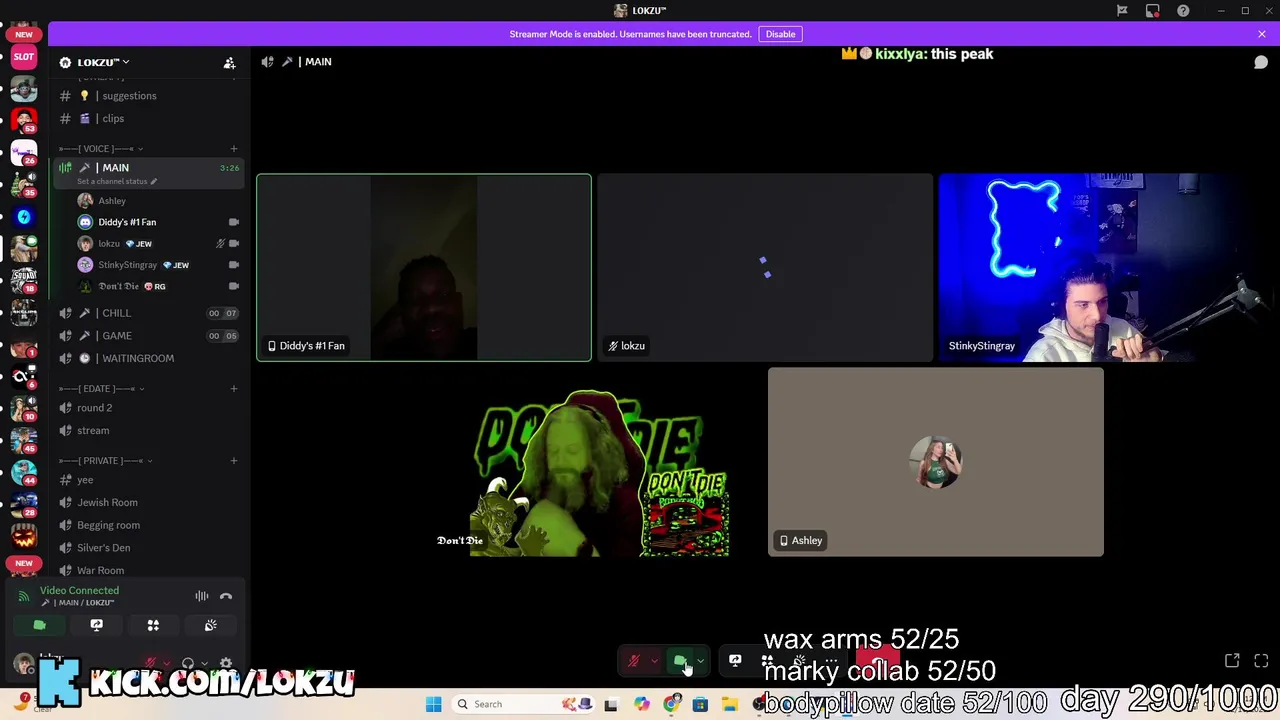
Task: Open the invite people icon beside LOKZU
Action: click(x=229, y=62)
